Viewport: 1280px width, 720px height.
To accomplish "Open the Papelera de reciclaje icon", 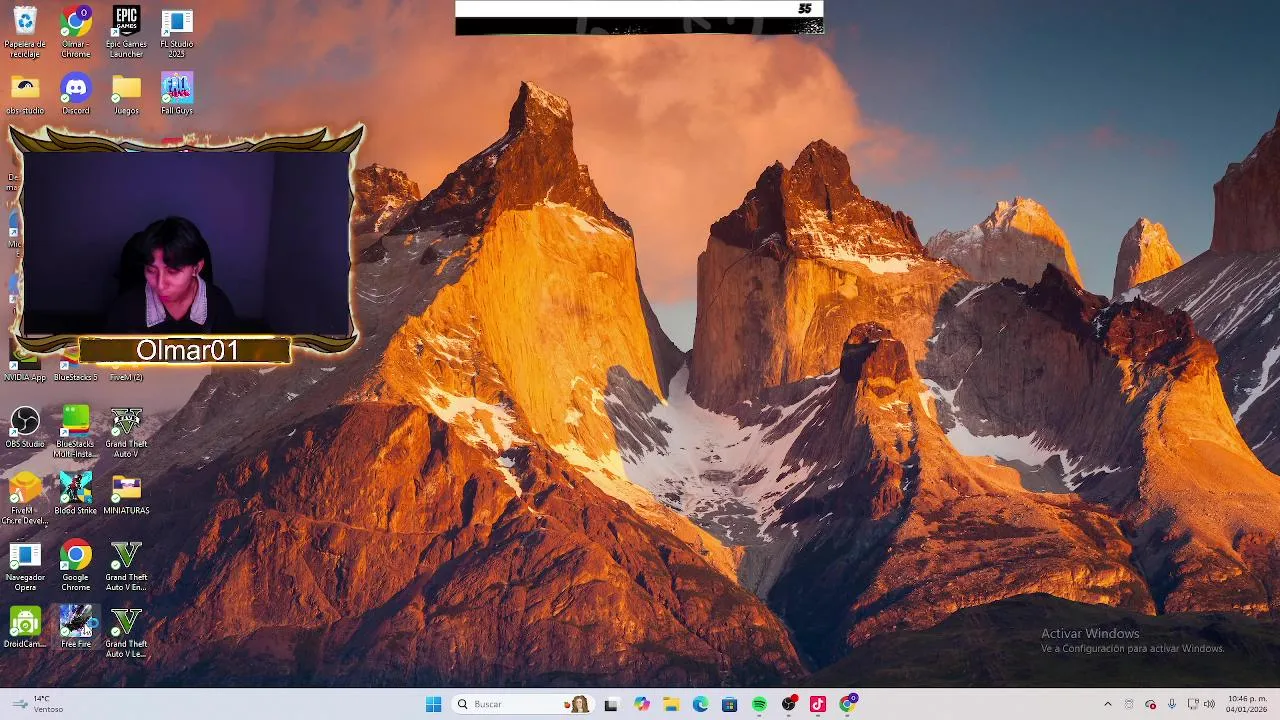I will coord(25,32).
